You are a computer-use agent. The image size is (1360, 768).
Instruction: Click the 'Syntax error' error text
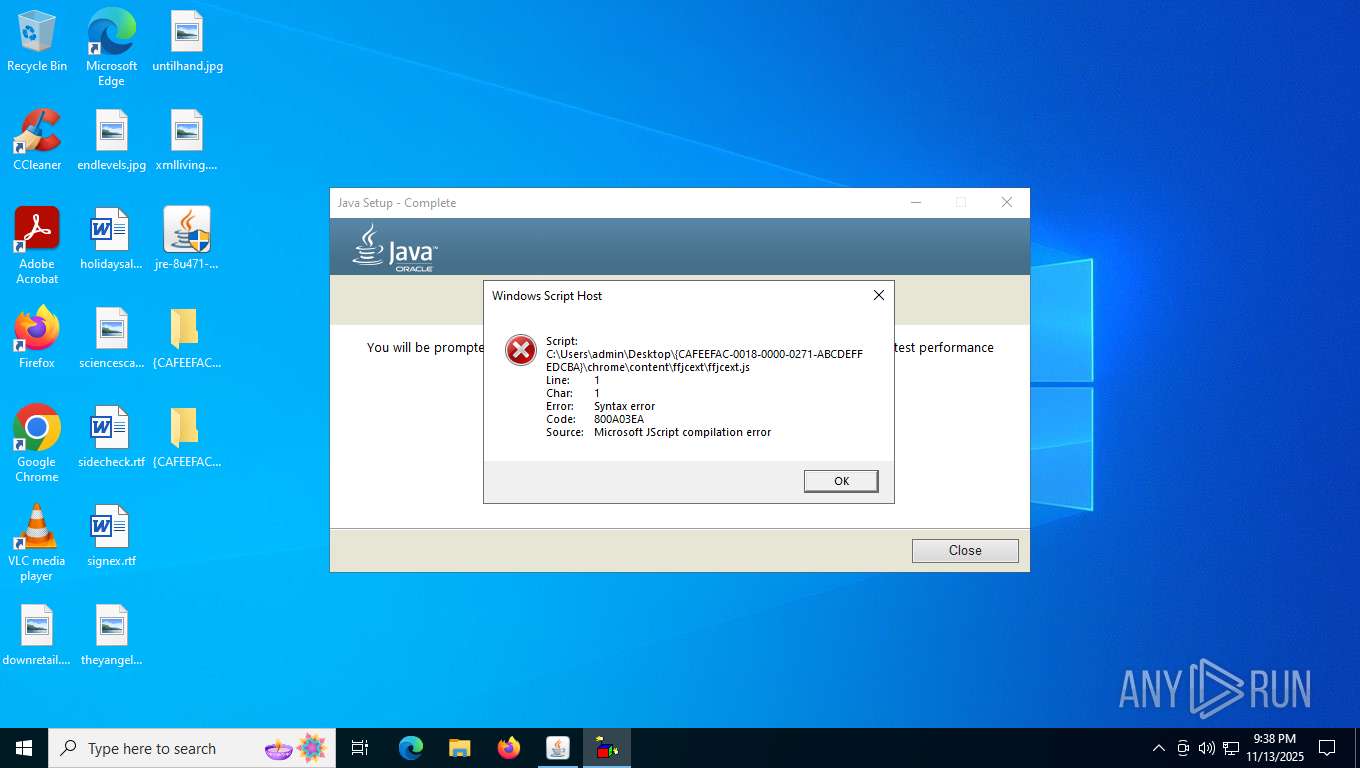(624, 406)
